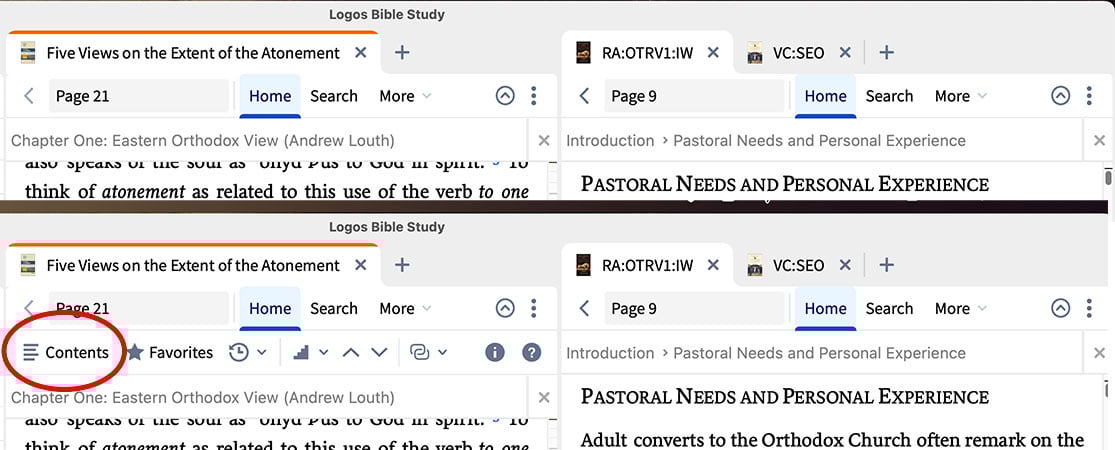Expand More menu in lower RA:OTRV1:IW panel

(x=961, y=309)
